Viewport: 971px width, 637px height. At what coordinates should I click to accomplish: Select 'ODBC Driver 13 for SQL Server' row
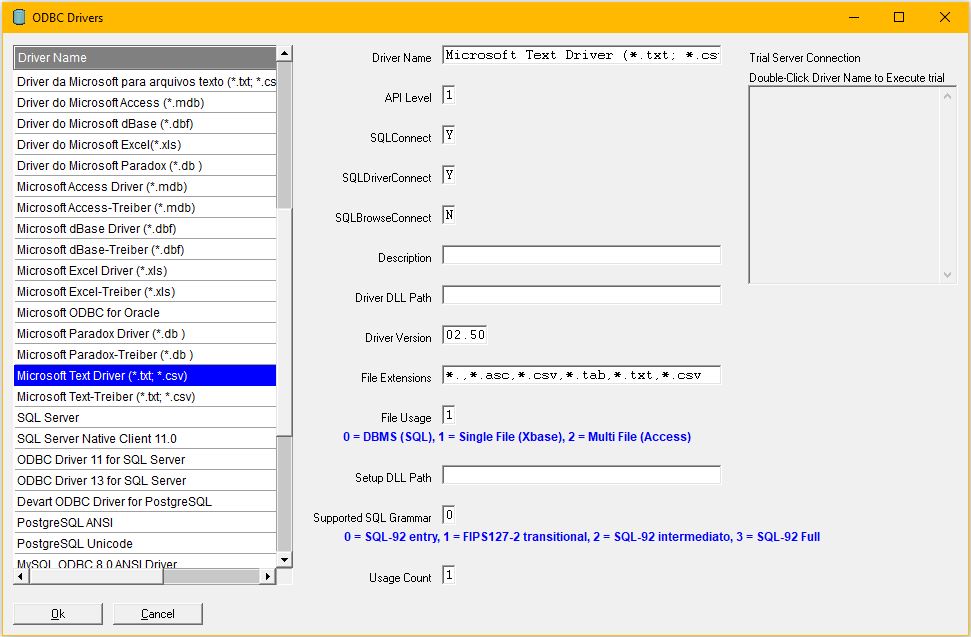[145, 481]
